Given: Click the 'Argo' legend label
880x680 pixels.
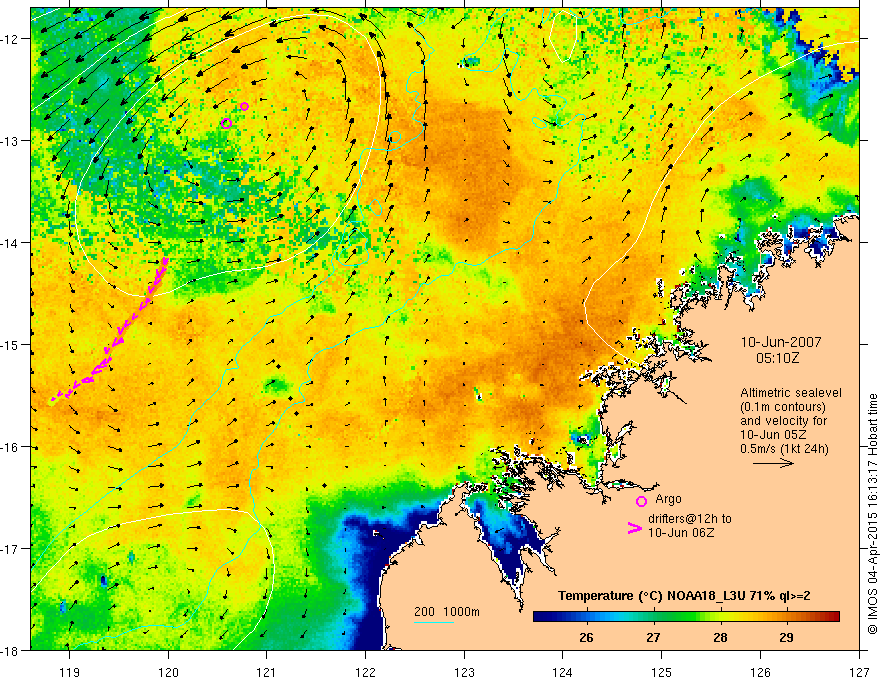Looking at the screenshot, I should click(668, 499).
